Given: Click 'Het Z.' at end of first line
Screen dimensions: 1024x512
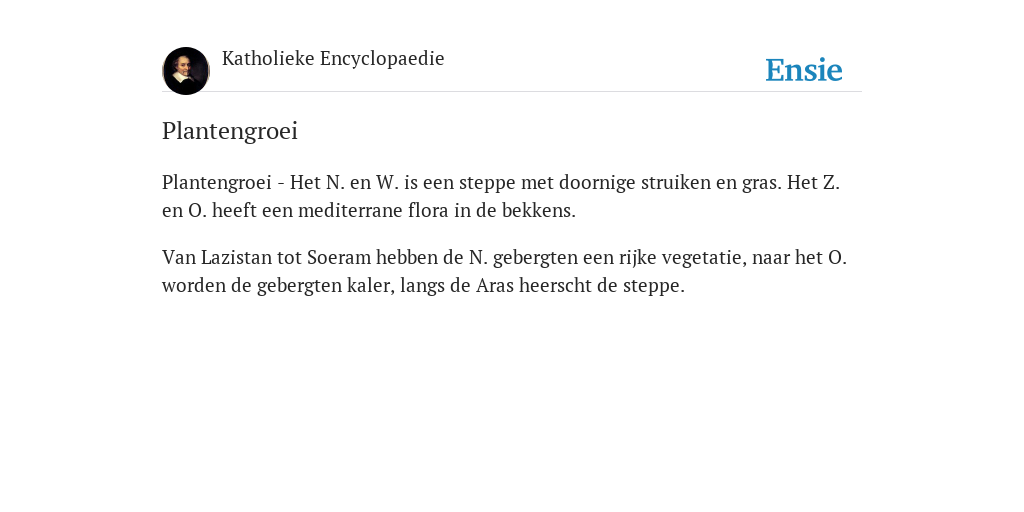Looking at the screenshot, I should tap(813, 183).
